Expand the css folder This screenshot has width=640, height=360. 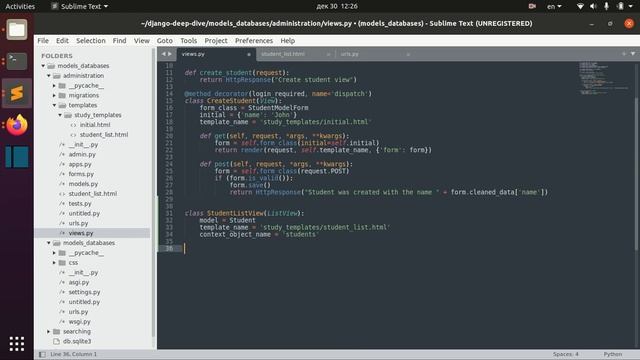(54, 262)
